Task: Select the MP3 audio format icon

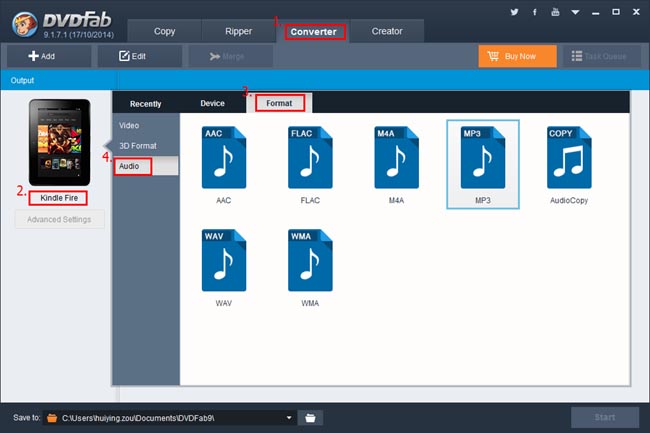Action: pyautogui.click(x=483, y=157)
